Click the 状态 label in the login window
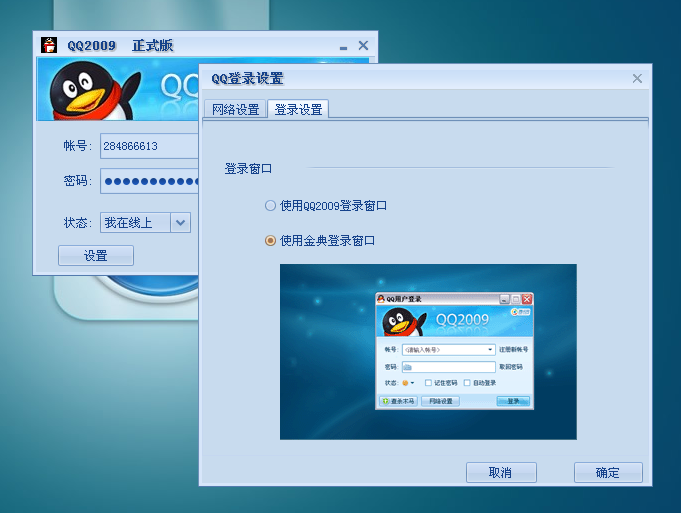The height and width of the screenshot is (513, 681). pos(77,223)
